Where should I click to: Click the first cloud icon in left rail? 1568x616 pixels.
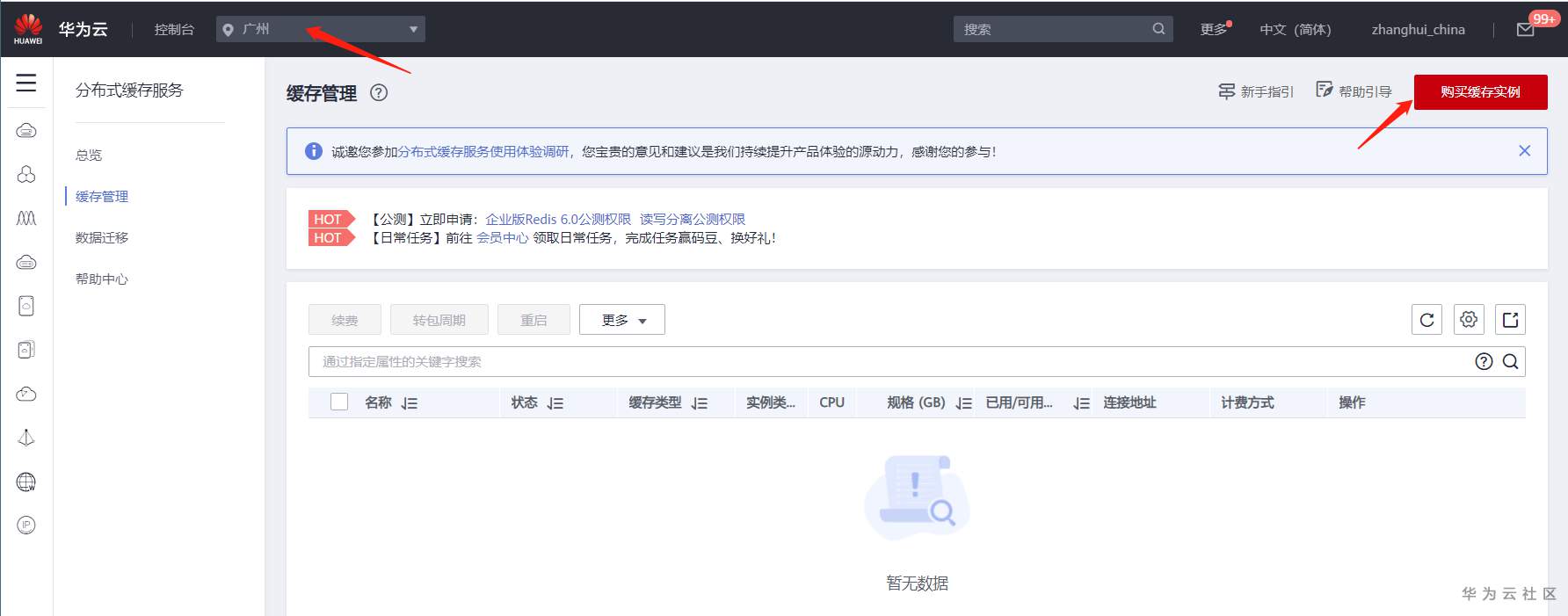26,131
